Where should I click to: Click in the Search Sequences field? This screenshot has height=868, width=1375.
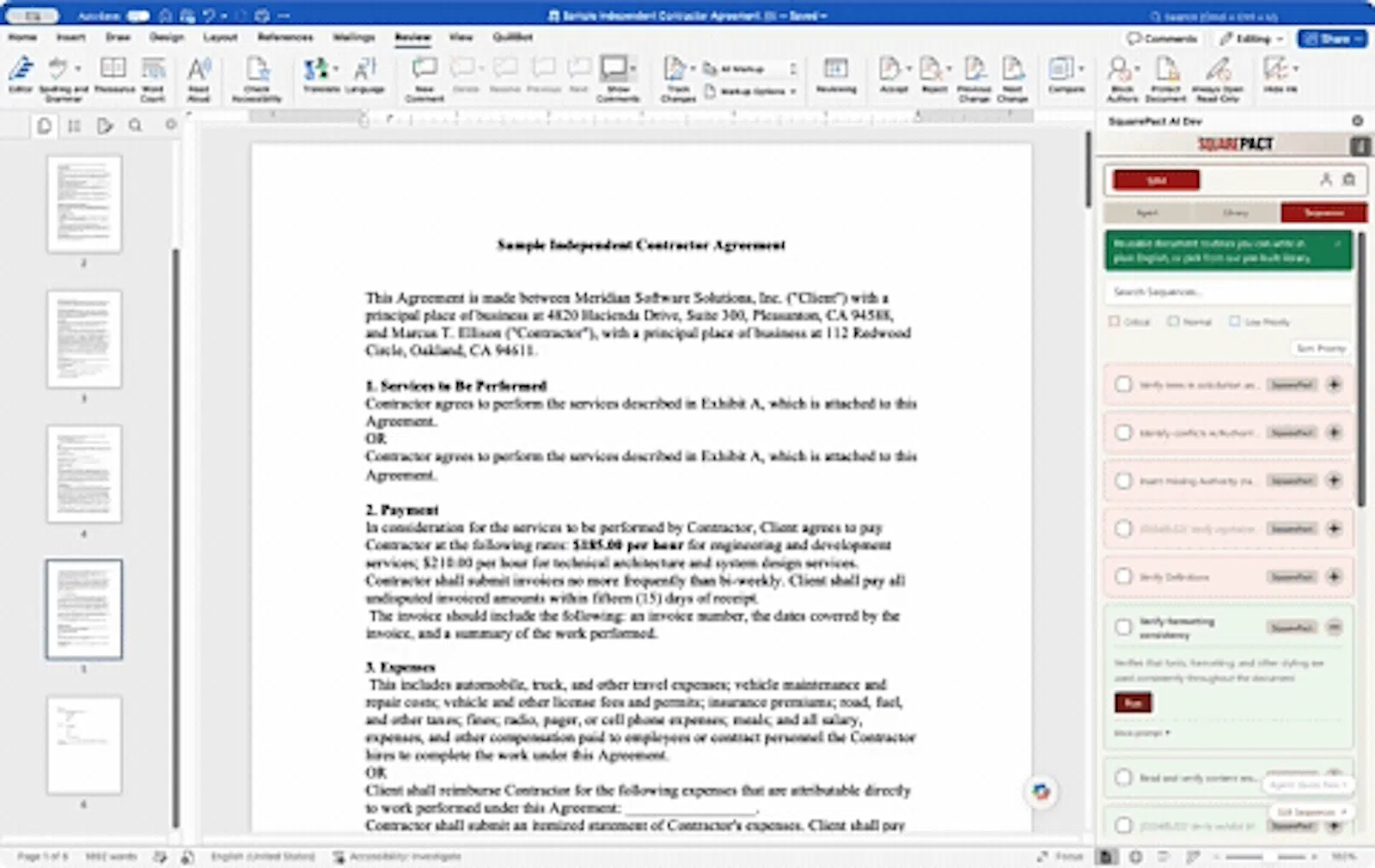click(x=1228, y=292)
